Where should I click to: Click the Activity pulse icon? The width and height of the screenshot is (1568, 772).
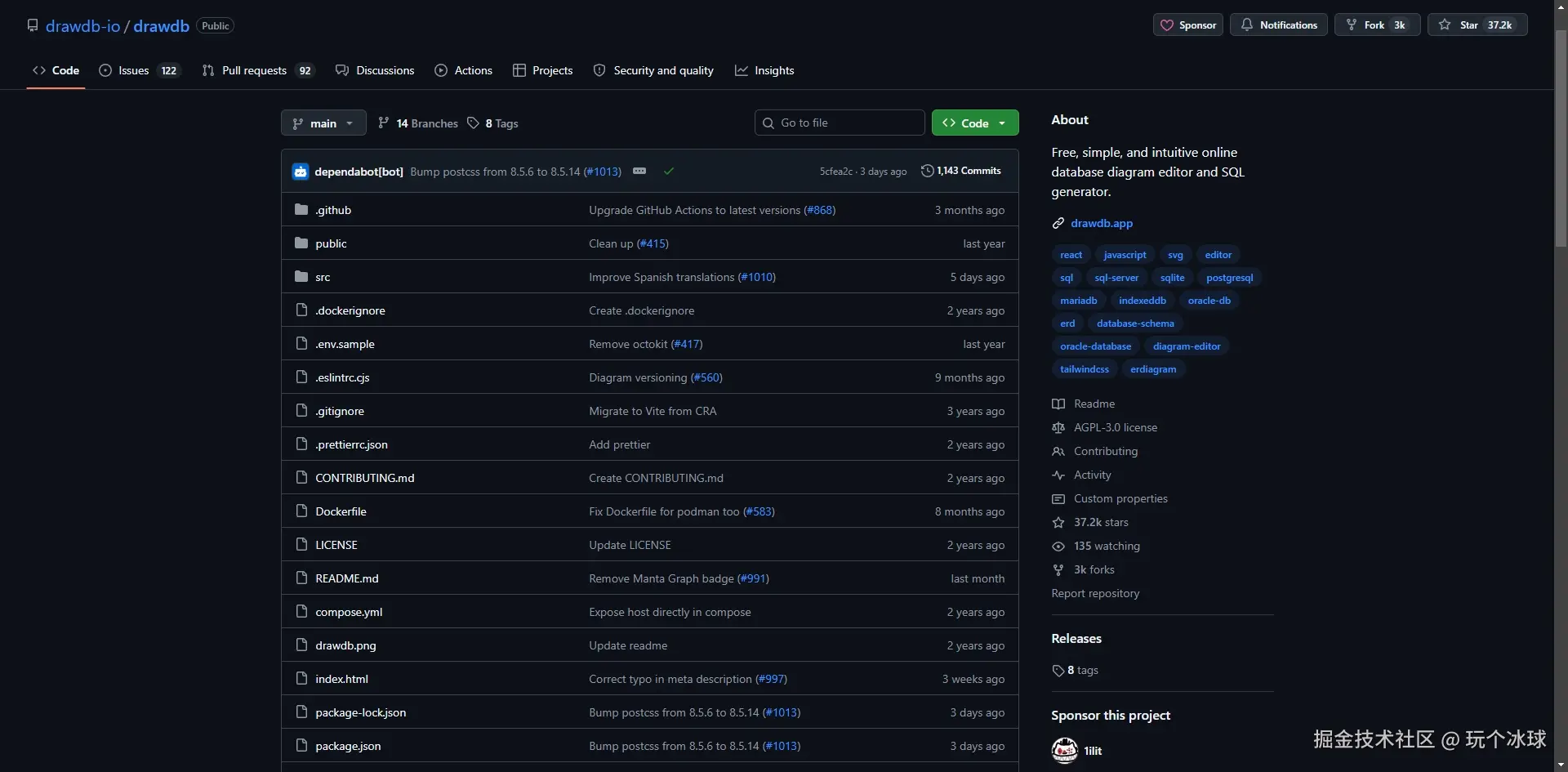[1058, 475]
